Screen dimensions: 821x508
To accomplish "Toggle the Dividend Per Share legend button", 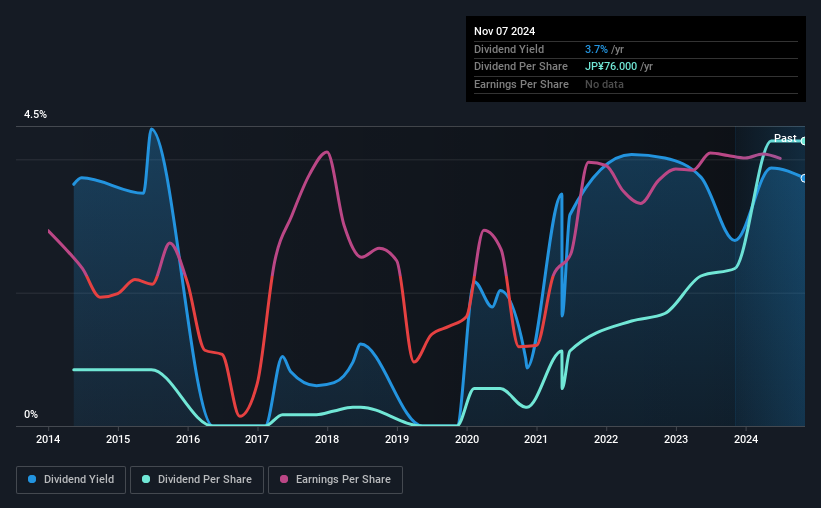I will pyautogui.click(x=197, y=480).
